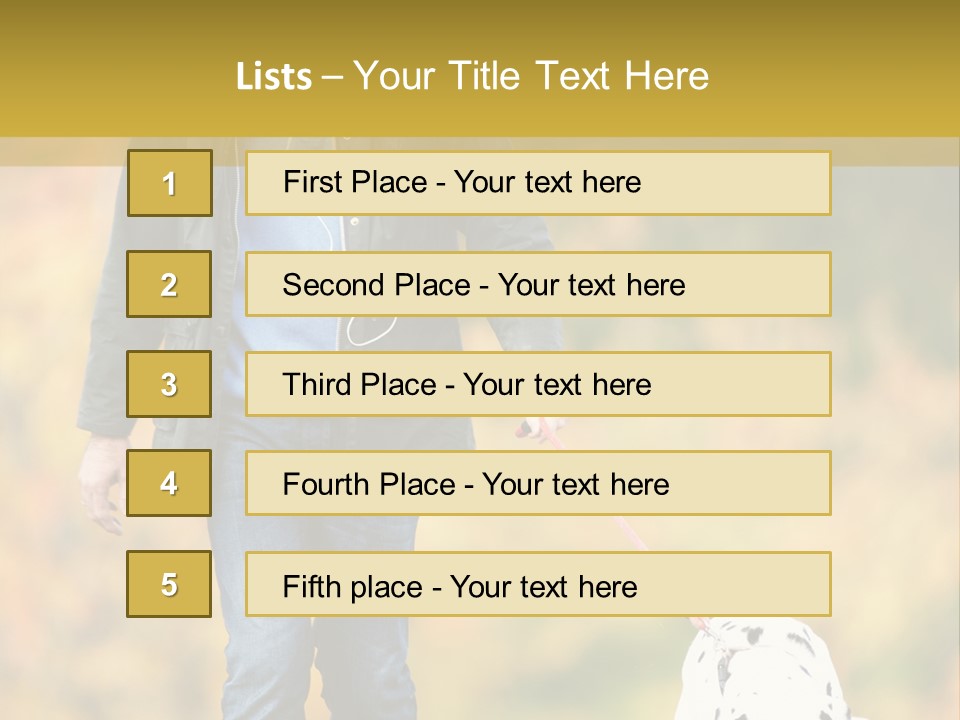Click the Second Place text bar

538,284
